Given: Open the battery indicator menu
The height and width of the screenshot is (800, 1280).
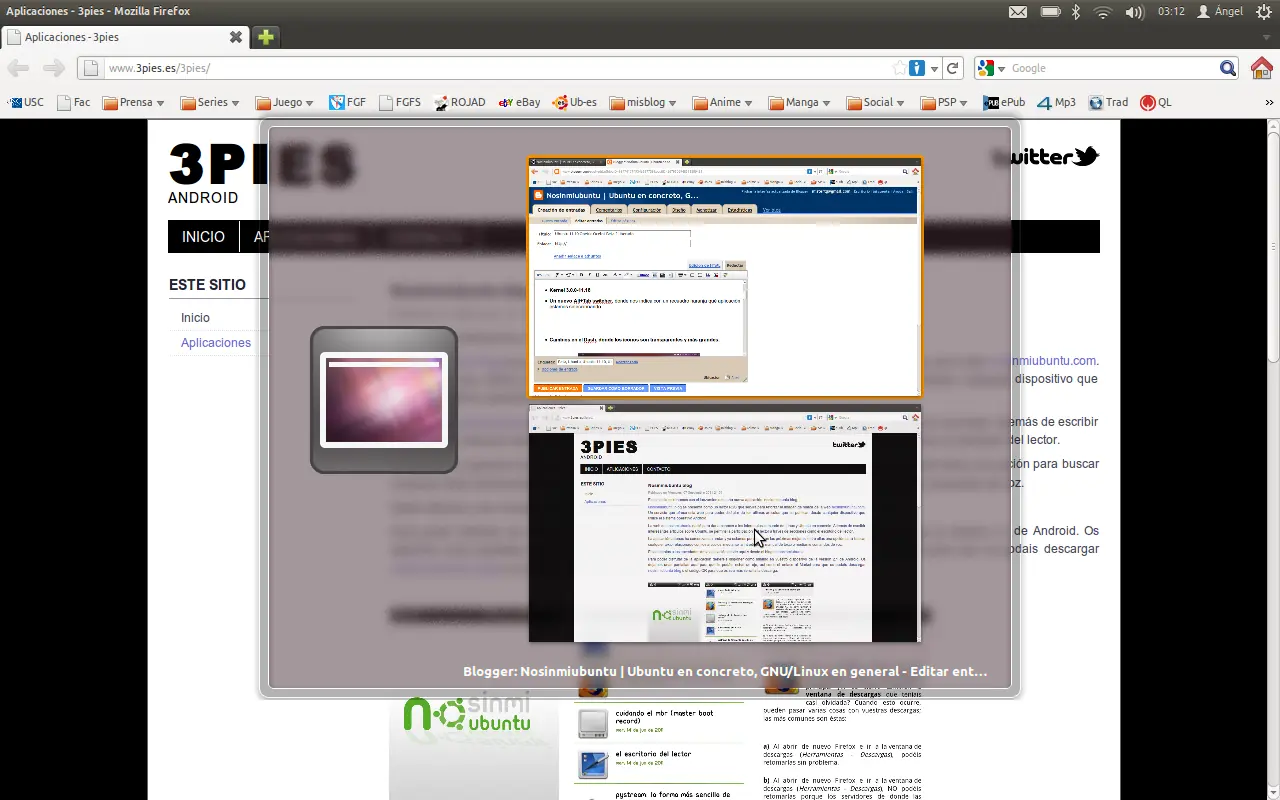Looking at the screenshot, I should click(1050, 12).
